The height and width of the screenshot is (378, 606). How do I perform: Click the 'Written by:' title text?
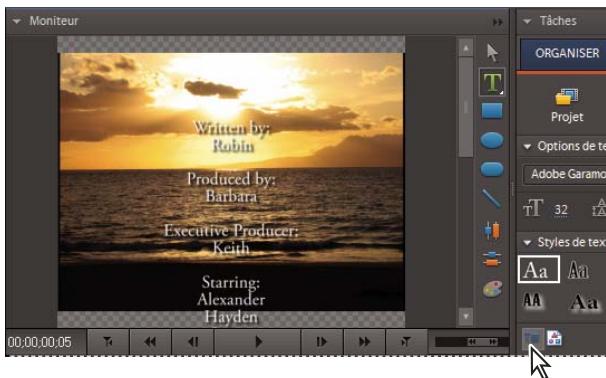232,128
